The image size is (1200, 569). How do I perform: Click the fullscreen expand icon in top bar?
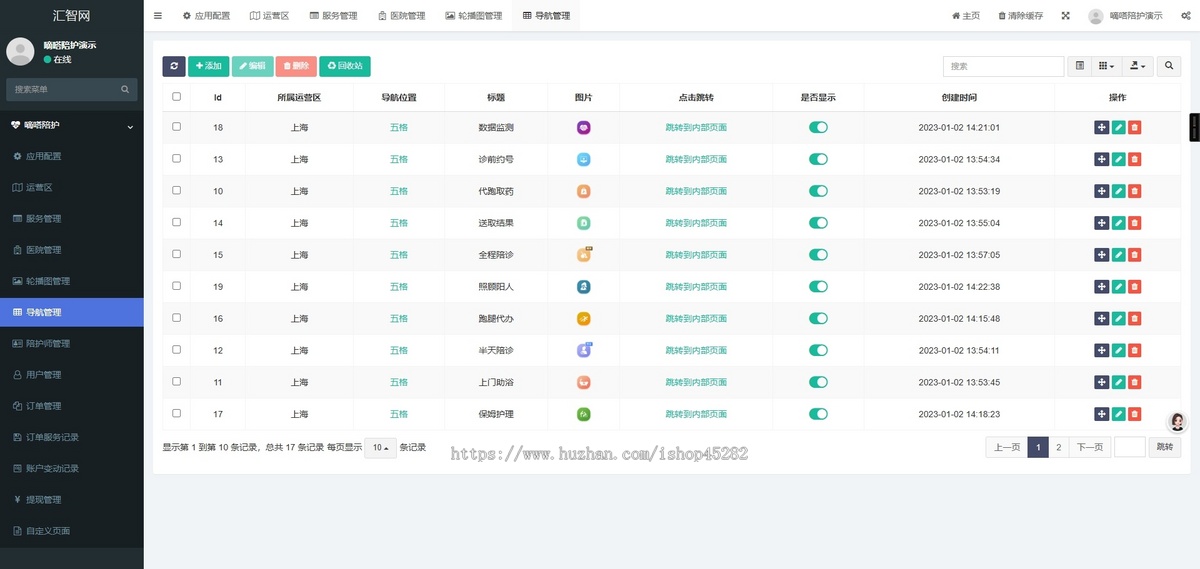tap(1065, 16)
